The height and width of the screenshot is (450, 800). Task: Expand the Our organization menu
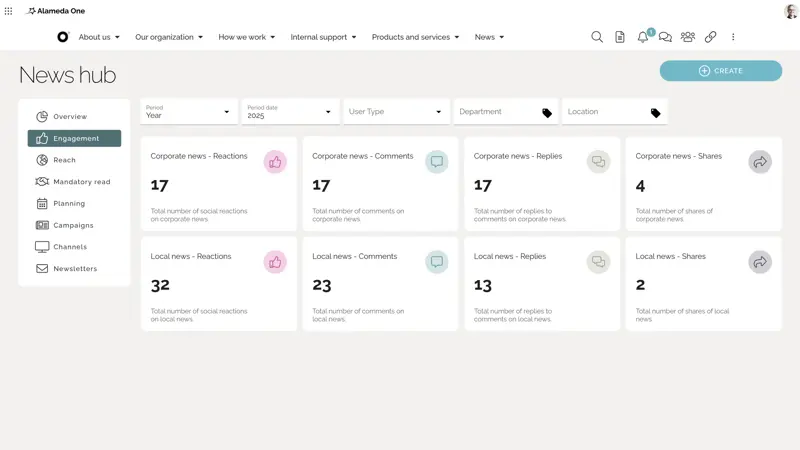point(169,37)
